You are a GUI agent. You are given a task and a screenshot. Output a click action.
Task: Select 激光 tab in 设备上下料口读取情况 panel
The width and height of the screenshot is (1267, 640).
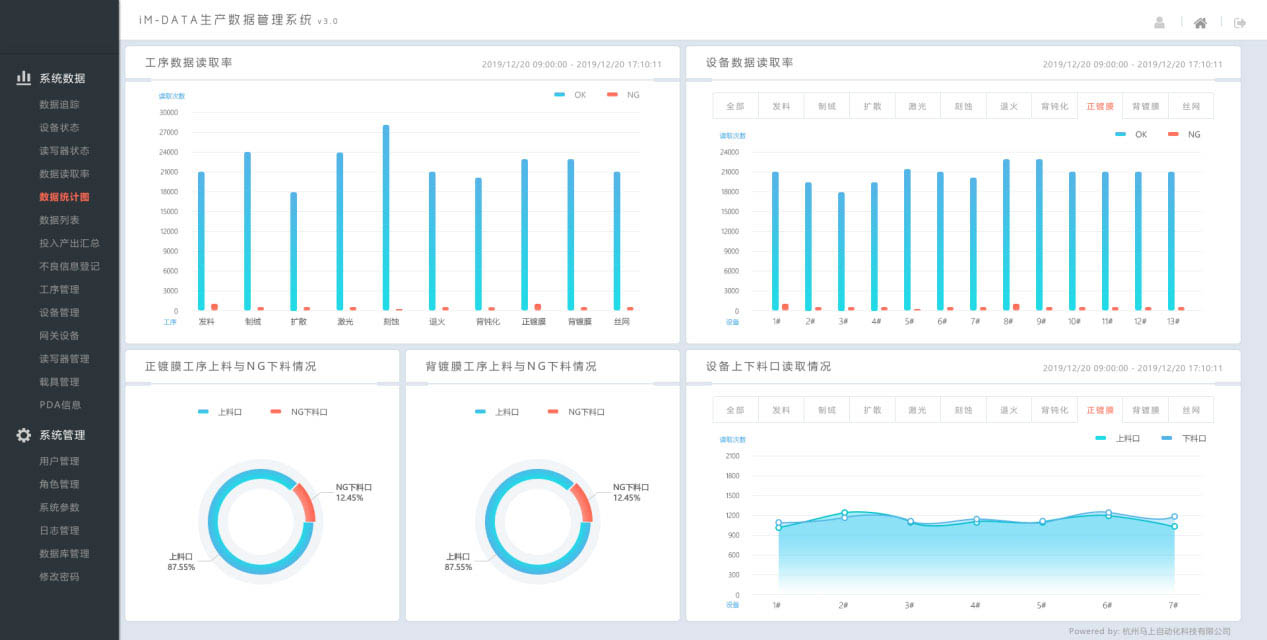coord(917,410)
